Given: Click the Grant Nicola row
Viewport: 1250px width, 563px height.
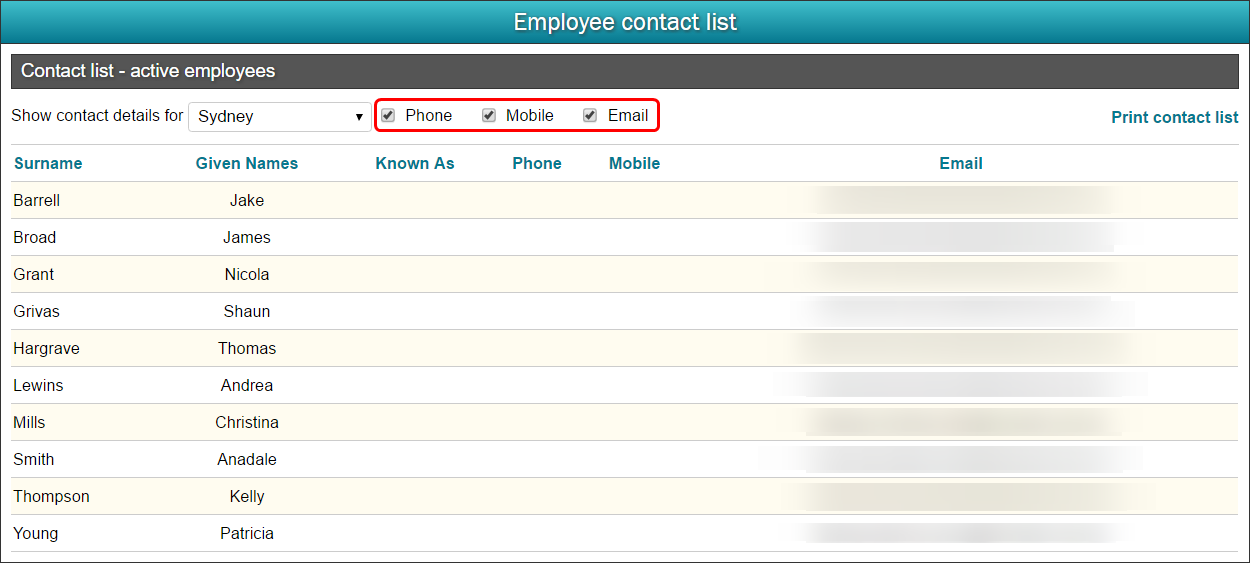Looking at the screenshot, I should click(x=624, y=274).
